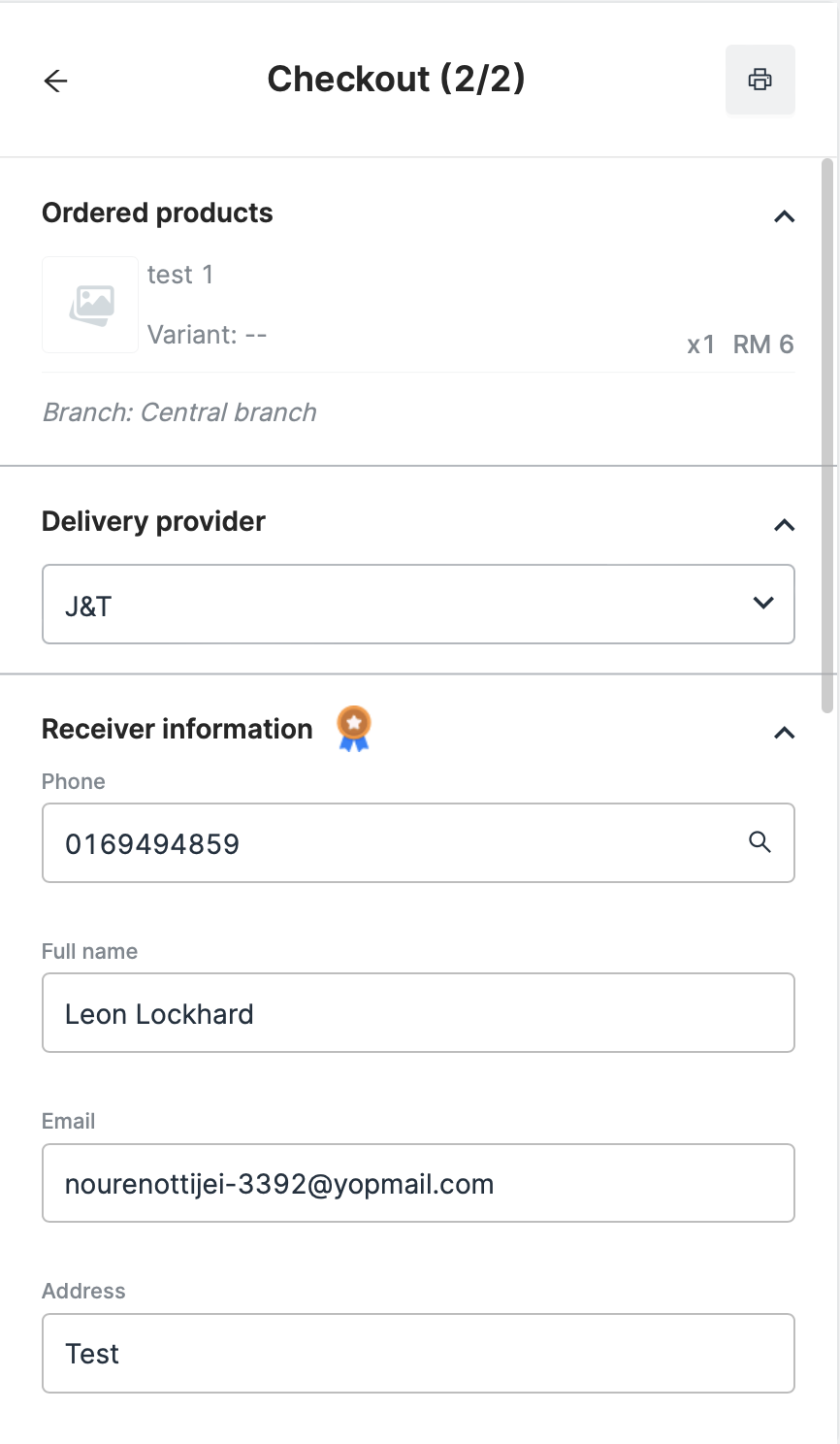Click the Phone number input field
Image resolution: width=840 pixels, height=1444 pixels.
pos(388,842)
